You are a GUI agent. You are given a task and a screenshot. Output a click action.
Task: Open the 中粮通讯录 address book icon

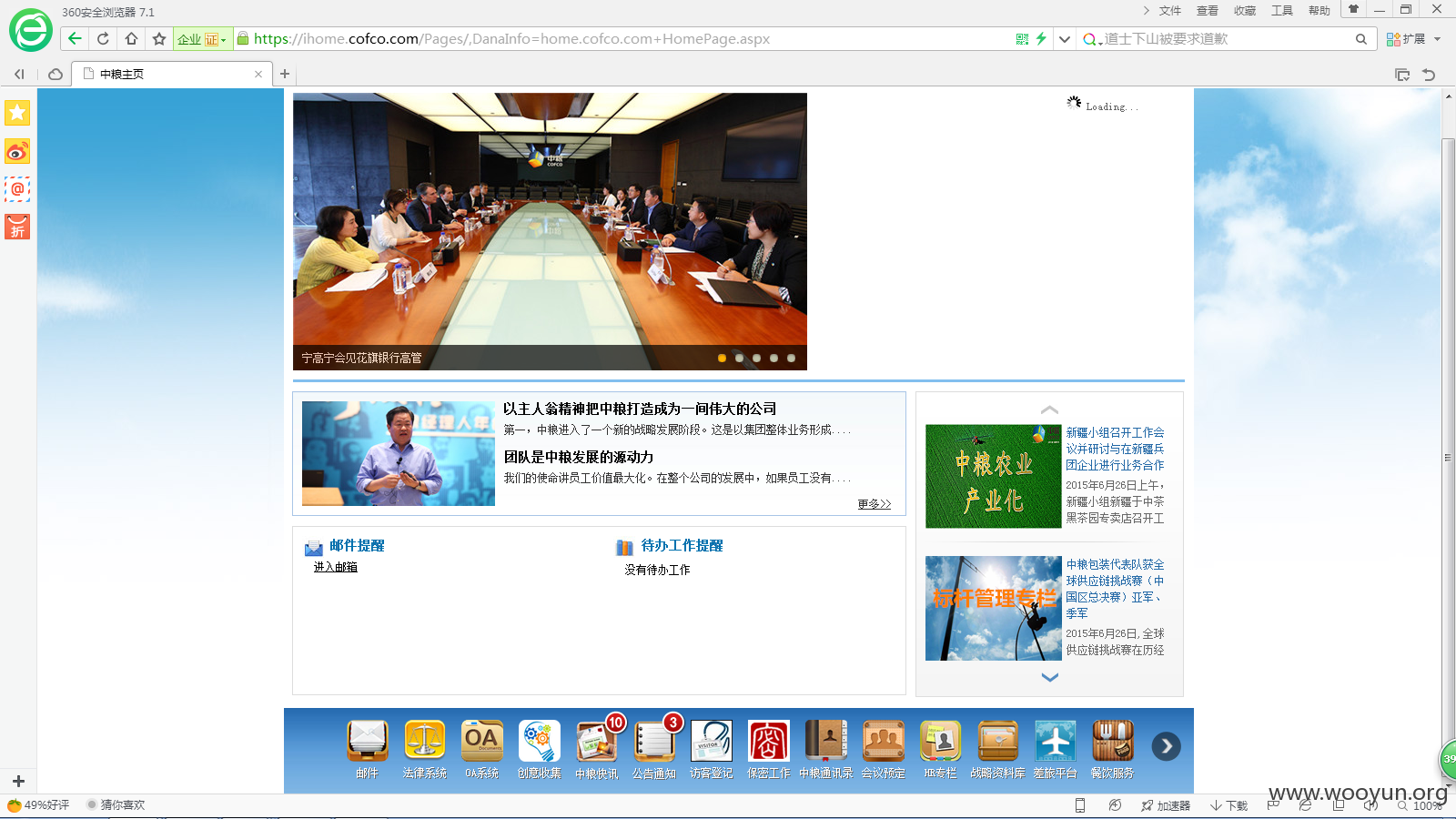click(826, 741)
